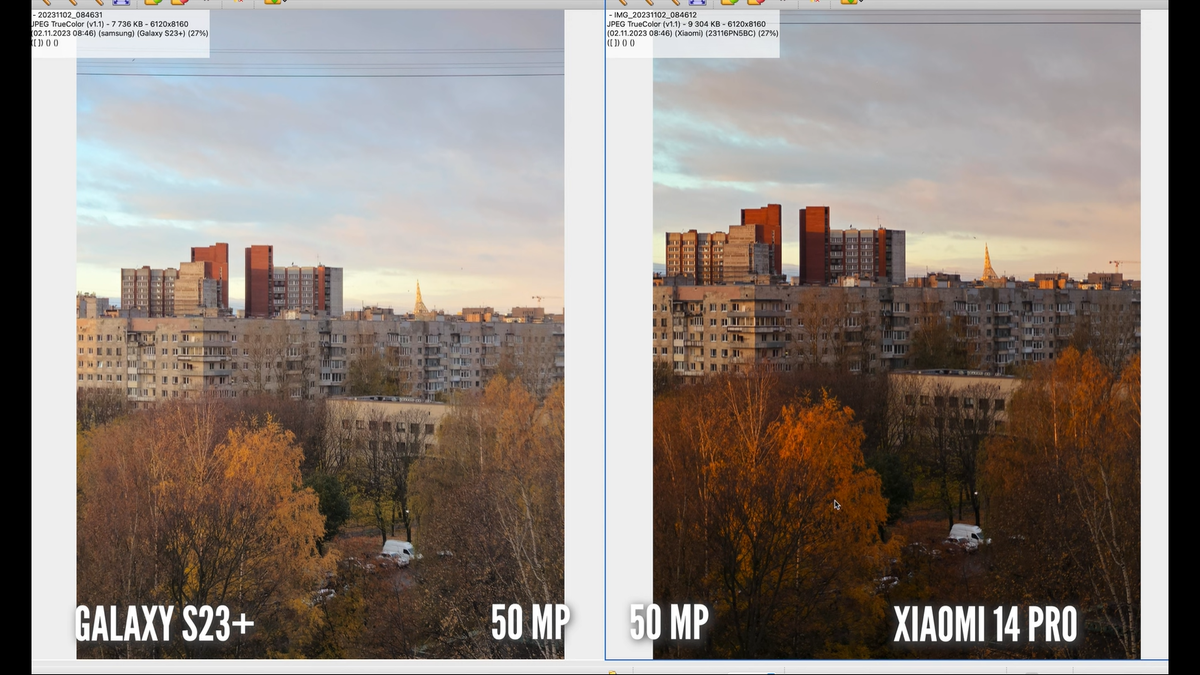Click the filename text 20231102_084631
Screen dimensions: 1200x675
tap(70, 15)
